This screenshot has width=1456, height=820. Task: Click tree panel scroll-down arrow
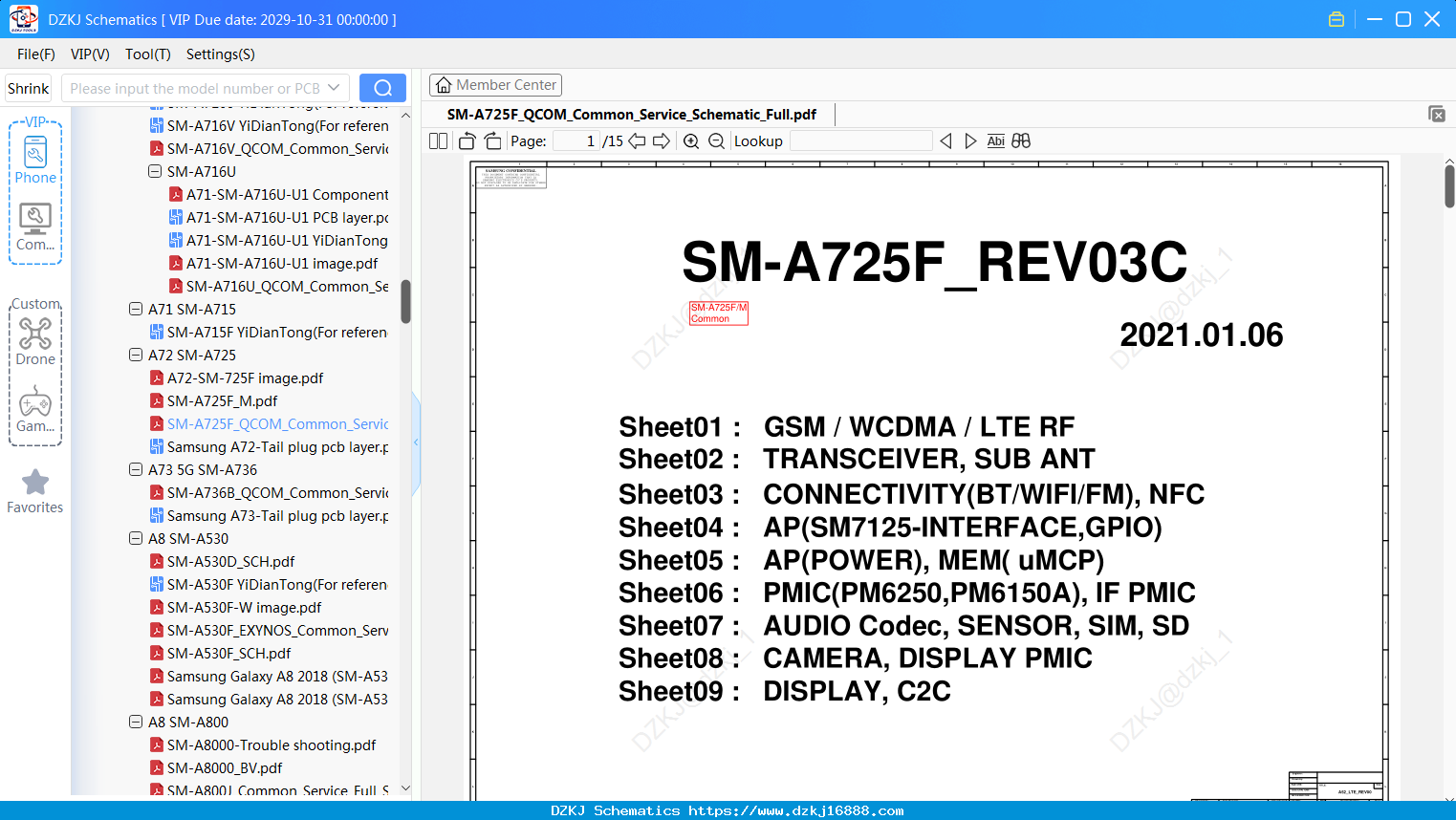405,788
